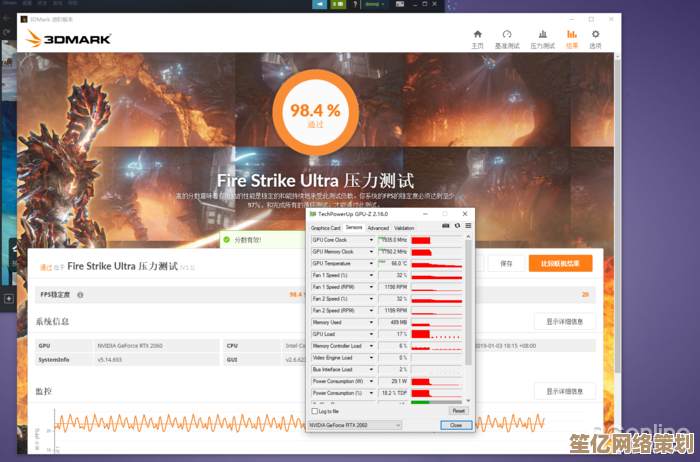This screenshot has width=700, height=462.
Task: Click the Steam help question mark icon
Action: 355,4
